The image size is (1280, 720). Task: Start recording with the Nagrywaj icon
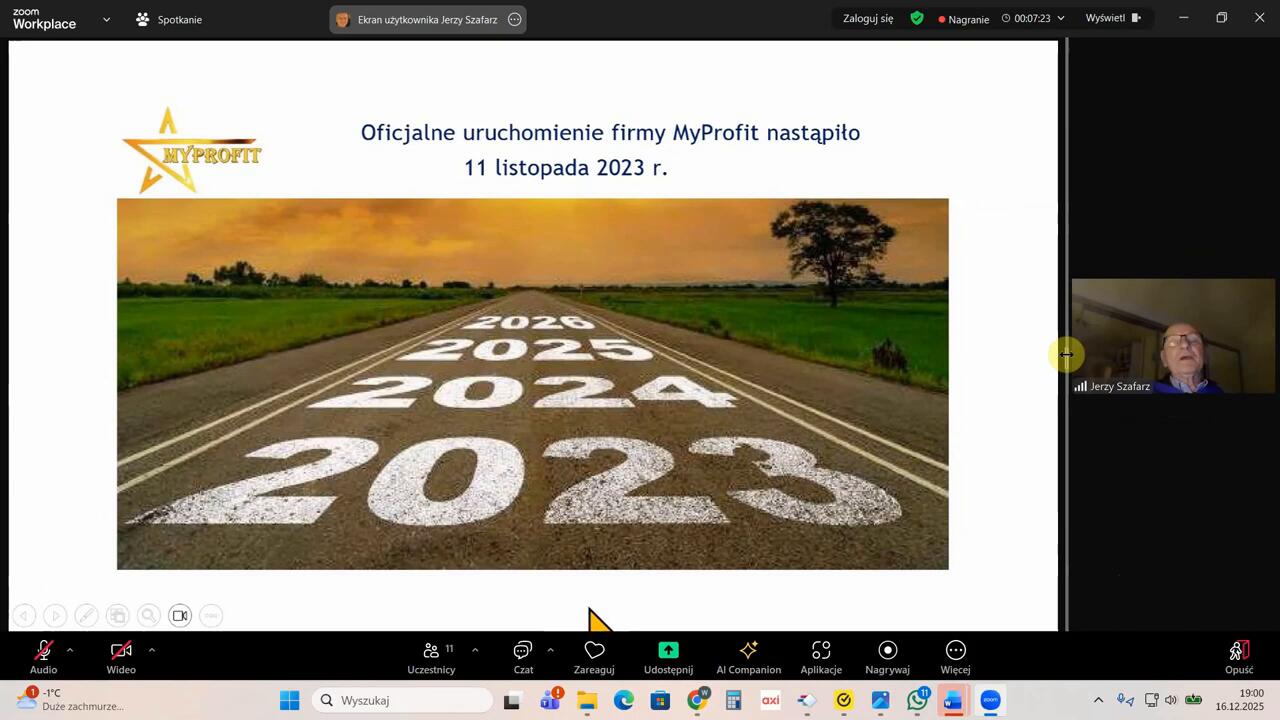click(887, 656)
